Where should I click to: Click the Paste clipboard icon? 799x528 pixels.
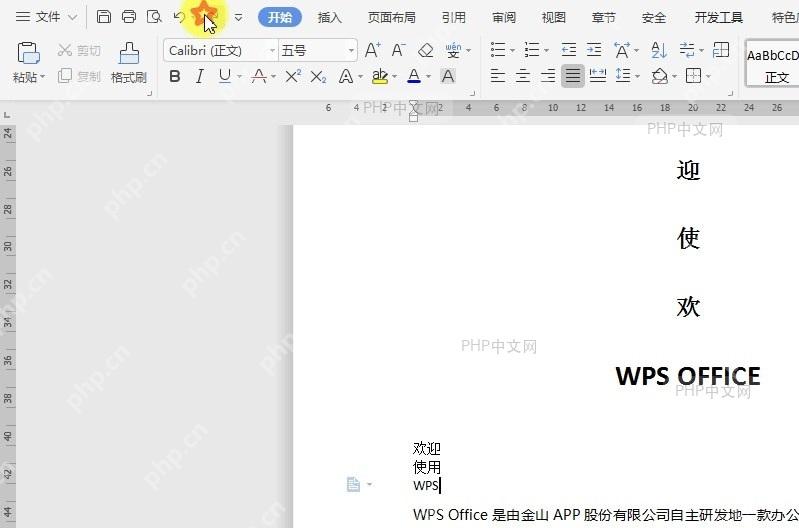tap(28, 53)
